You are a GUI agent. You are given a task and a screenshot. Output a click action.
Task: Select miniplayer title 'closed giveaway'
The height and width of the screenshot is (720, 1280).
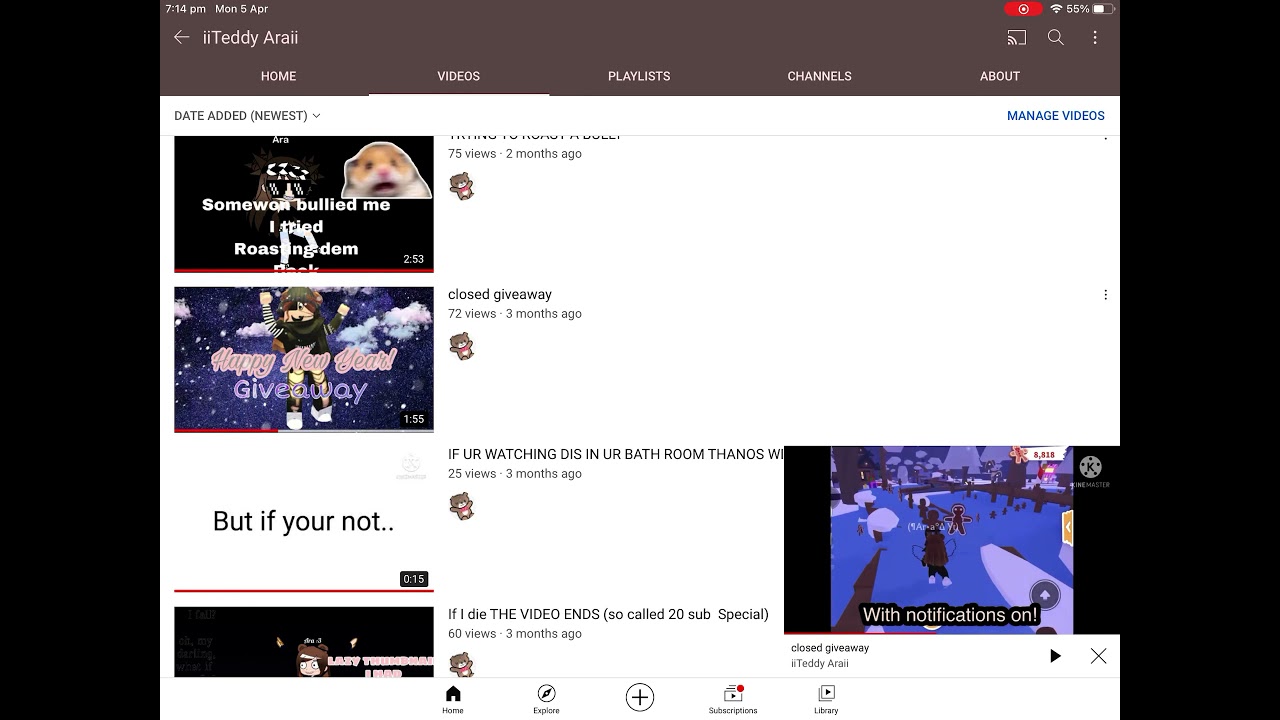(x=830, y=648)
